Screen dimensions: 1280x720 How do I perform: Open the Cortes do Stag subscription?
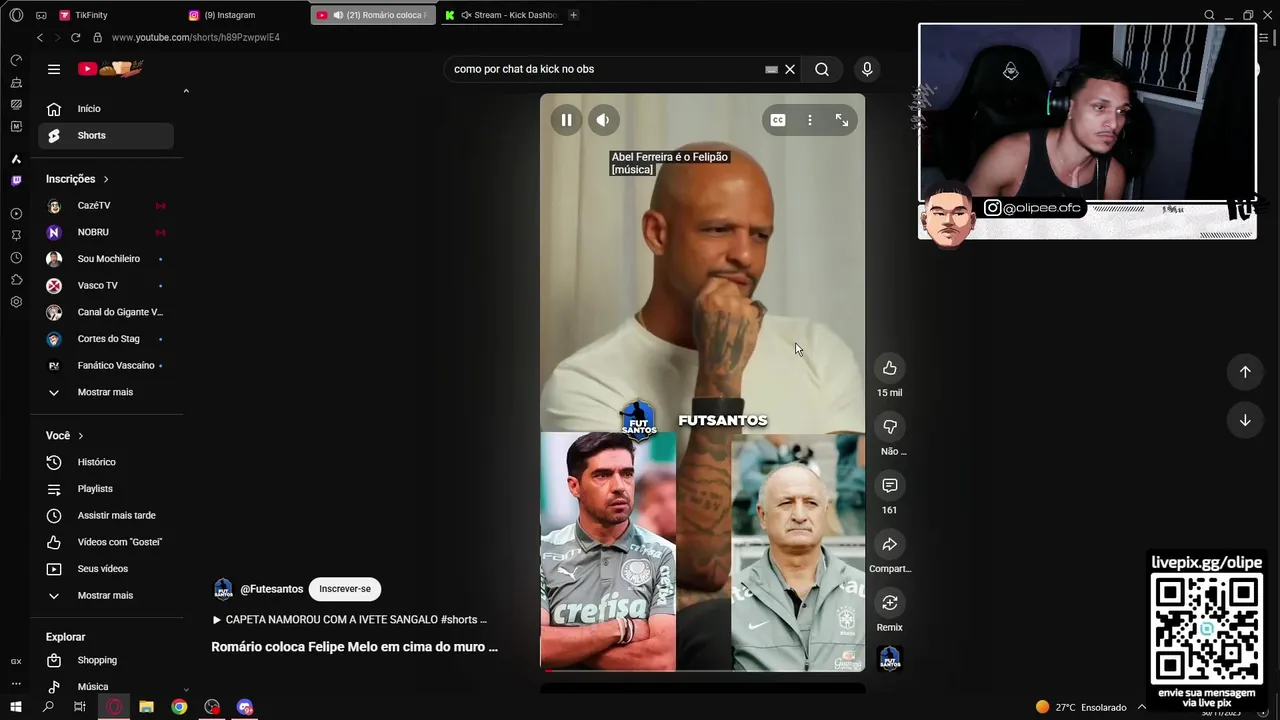[105, 339]
